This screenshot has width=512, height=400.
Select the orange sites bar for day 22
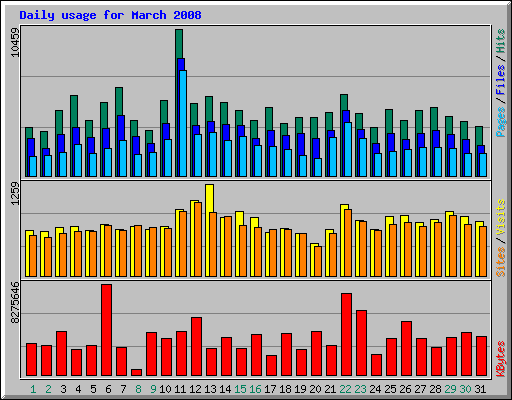(x=348, y=243)
